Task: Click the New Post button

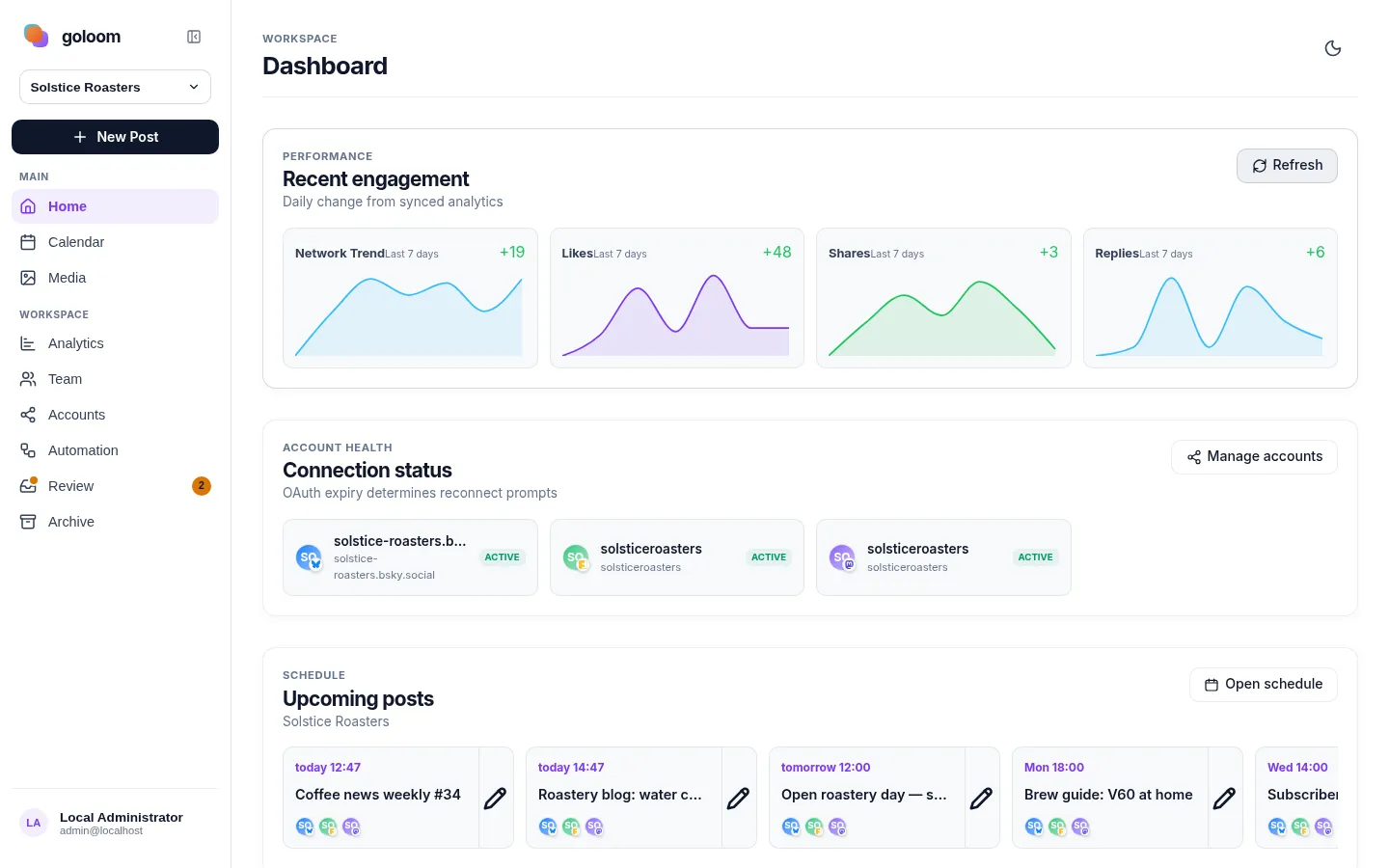Action: pos(115,137)
